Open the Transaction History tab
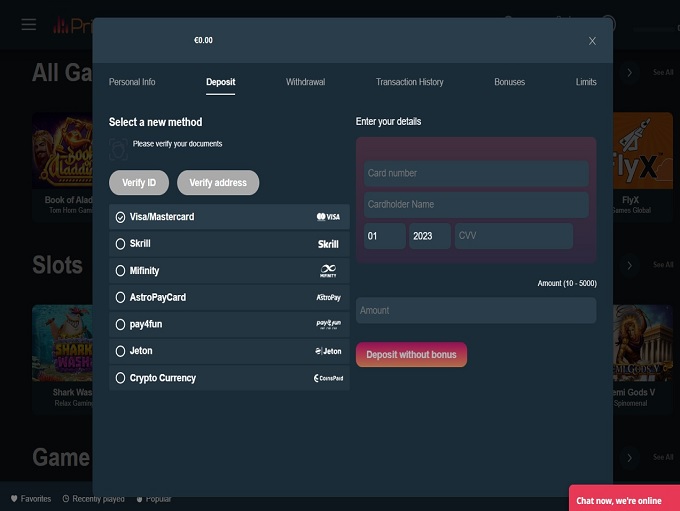680x511 pixels. (409, 82)
